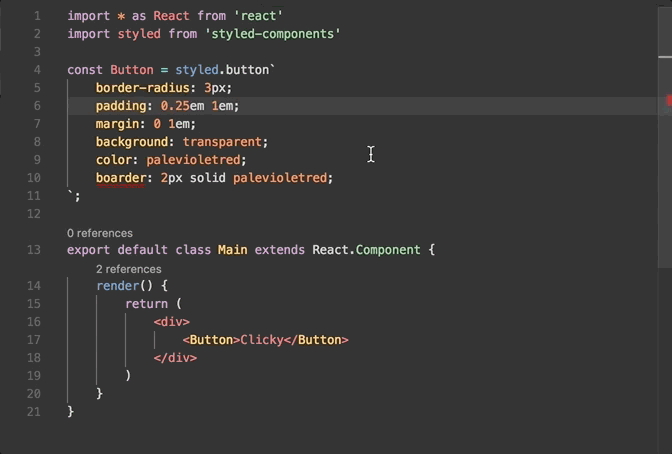
Task: Click 'export' keyword on line 13
Action: [x=88, y=250]
